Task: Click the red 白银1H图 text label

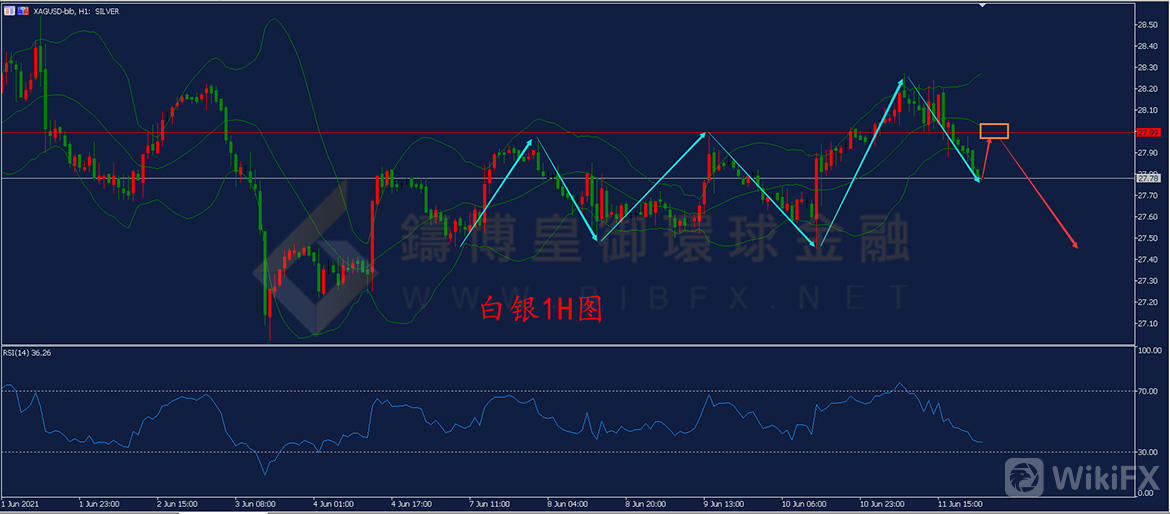Action: pyautogui.click(x=541, y=310)
